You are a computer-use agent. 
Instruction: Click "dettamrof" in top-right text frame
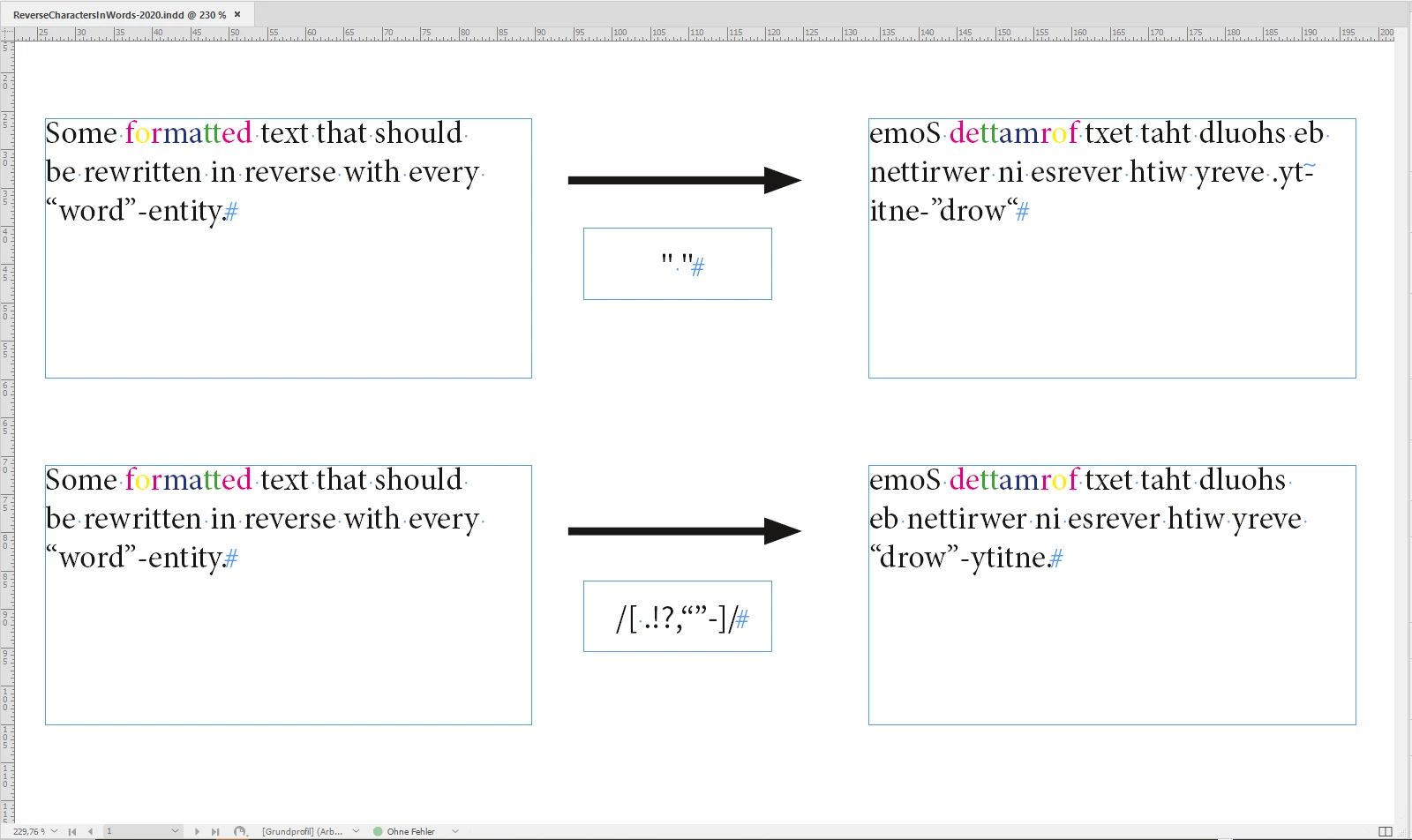click(x=1013, y=133)
